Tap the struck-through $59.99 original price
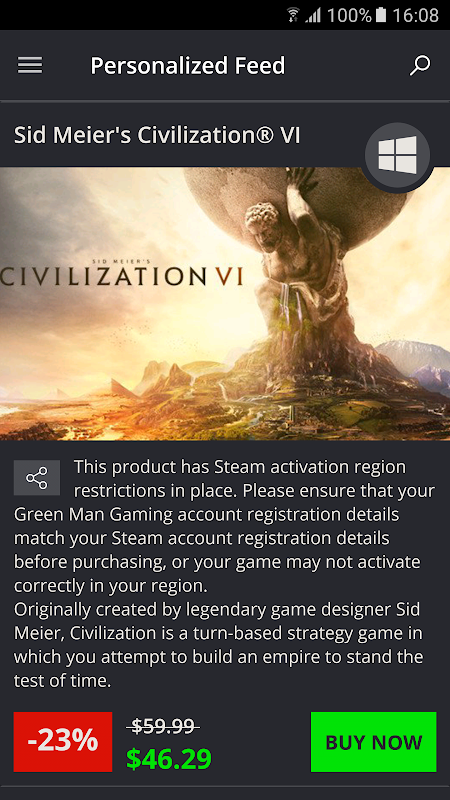Screen dimensions: 450x800 tap(163, 726)
